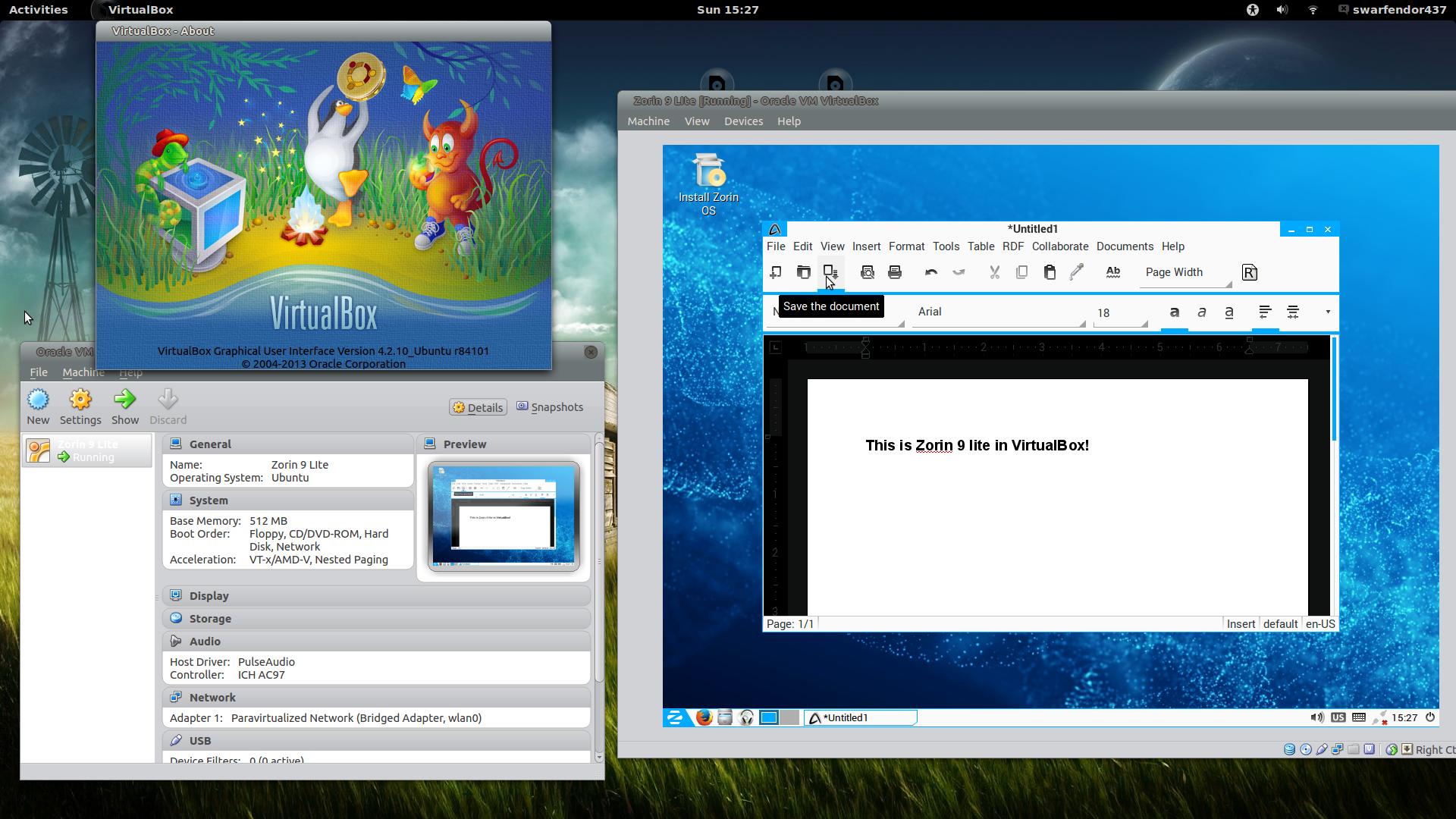Click the Redo arrow in AbiWord's toolbar
The height and width of the screenshot is (819, 1456).
[959, 272]
